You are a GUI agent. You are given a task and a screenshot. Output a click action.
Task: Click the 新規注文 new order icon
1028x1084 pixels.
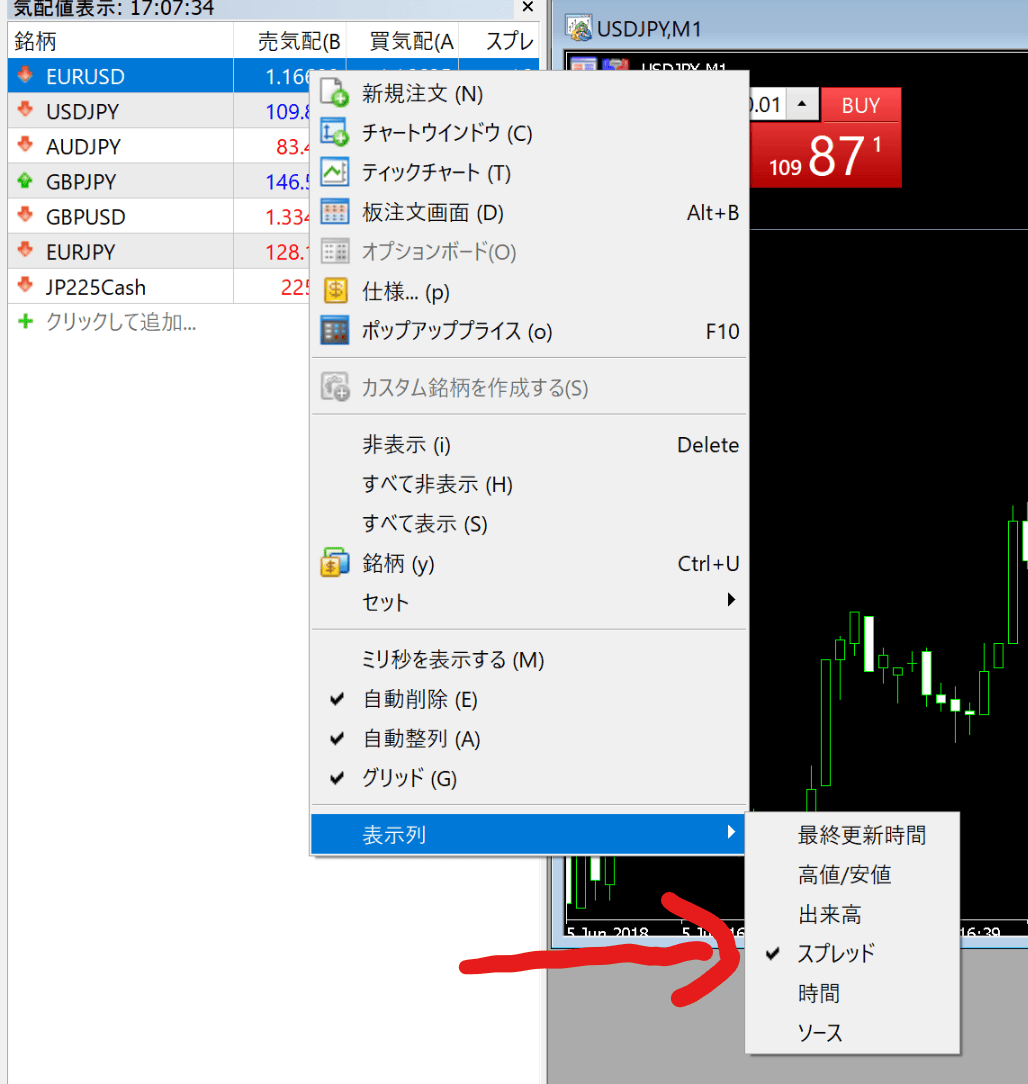coord(335,93)
